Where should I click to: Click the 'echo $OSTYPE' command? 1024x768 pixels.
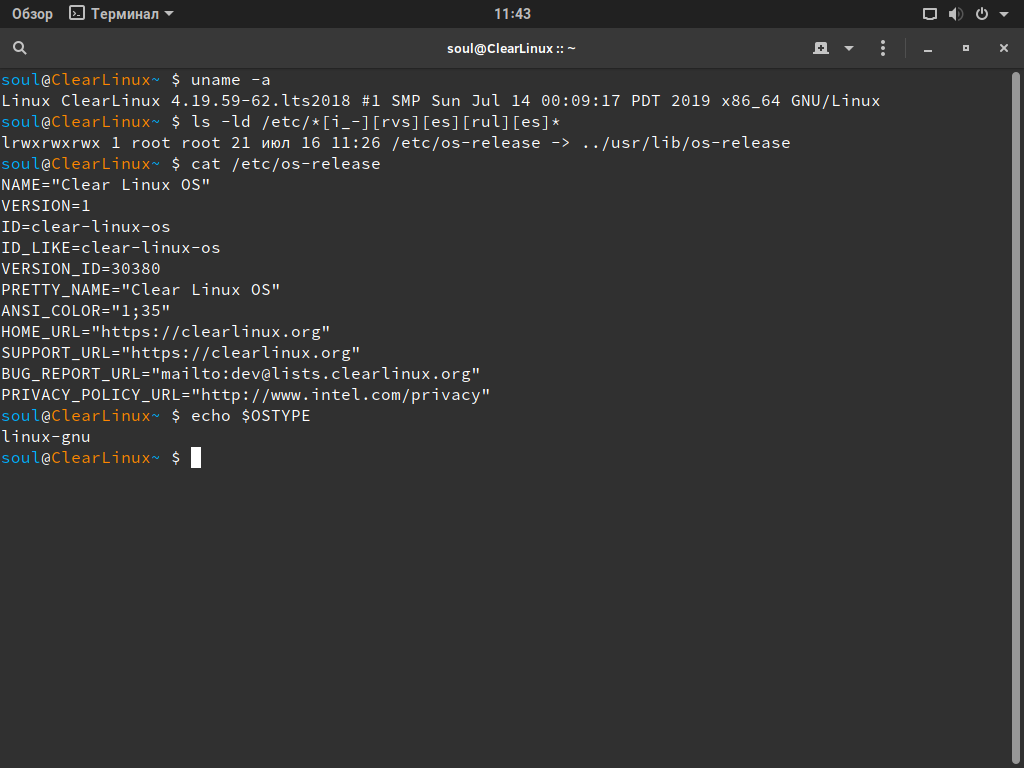(x=251, y=415)
